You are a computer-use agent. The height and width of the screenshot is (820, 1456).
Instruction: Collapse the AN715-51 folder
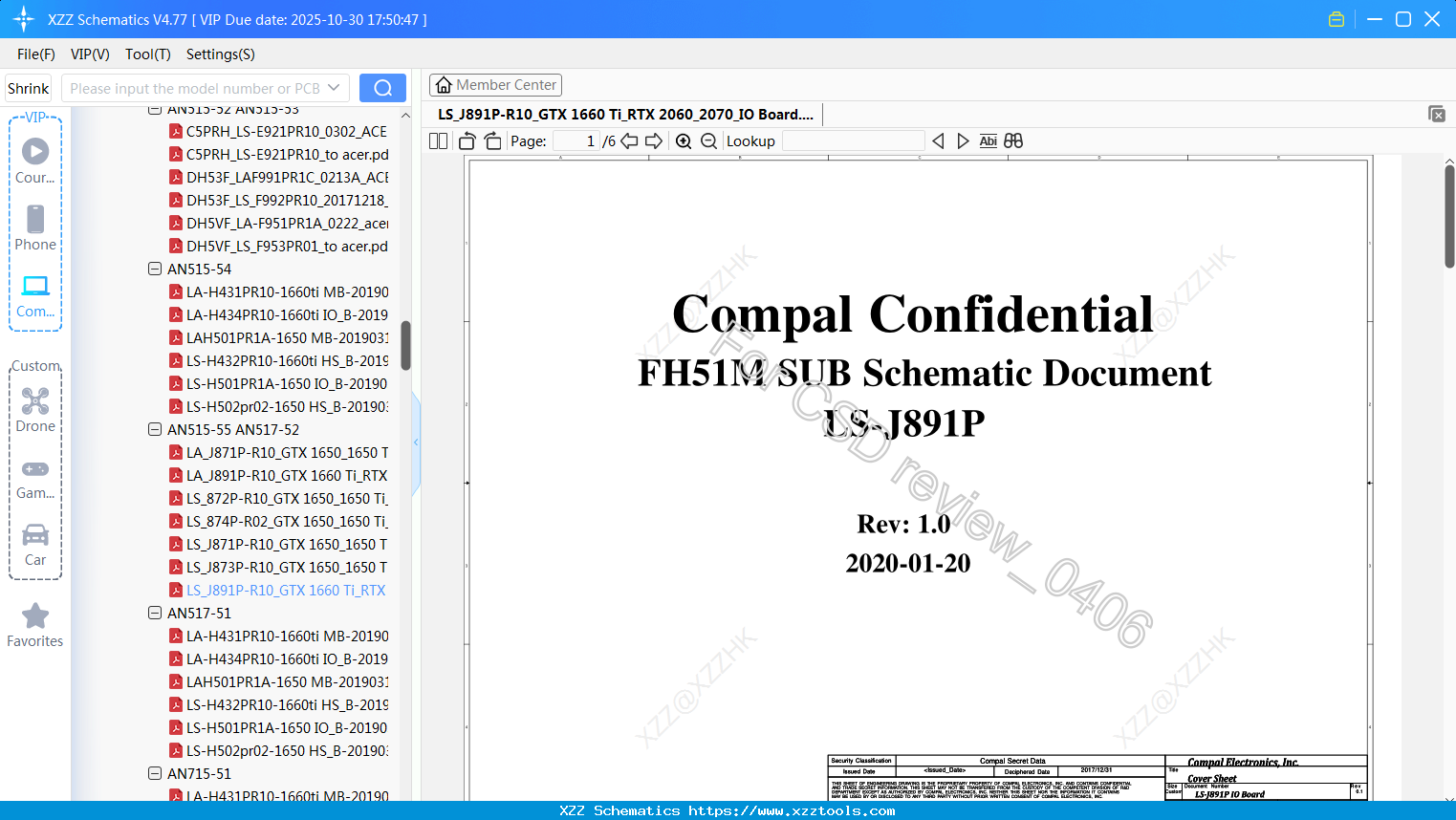(155, 773)
